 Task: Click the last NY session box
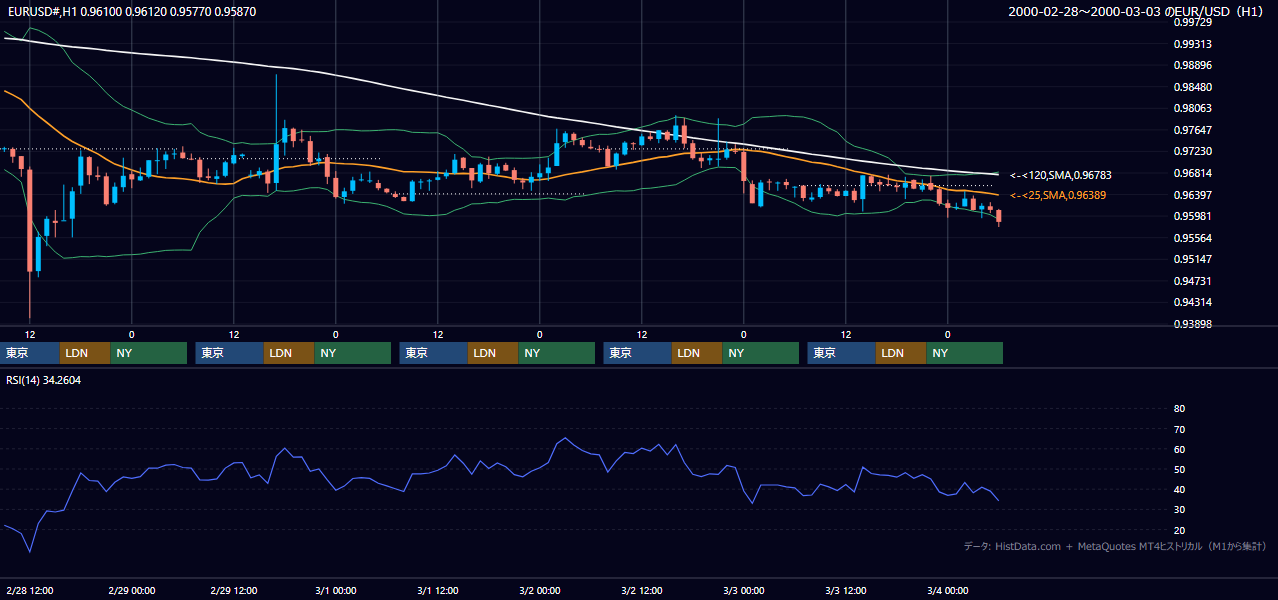(x=964, y=353)
